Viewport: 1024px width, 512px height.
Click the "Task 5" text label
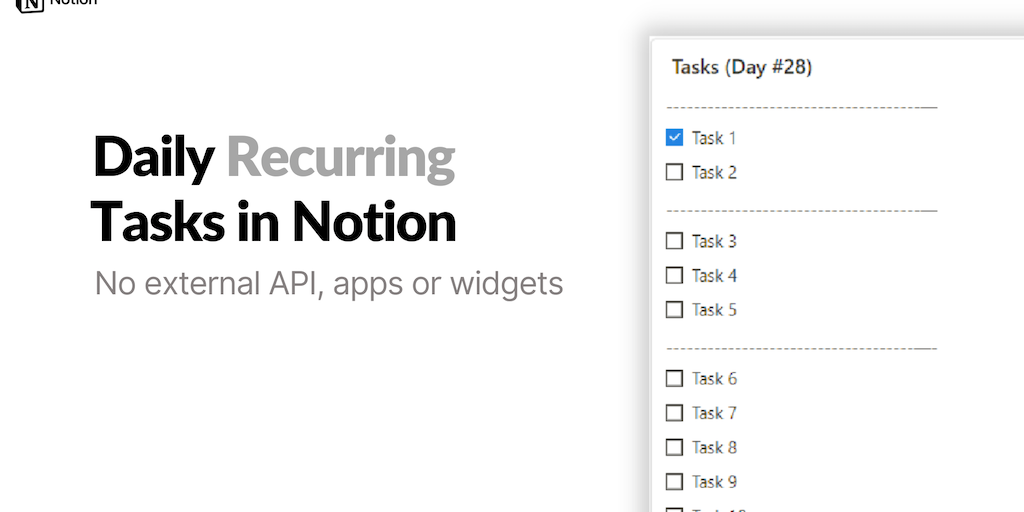[714, 310]
